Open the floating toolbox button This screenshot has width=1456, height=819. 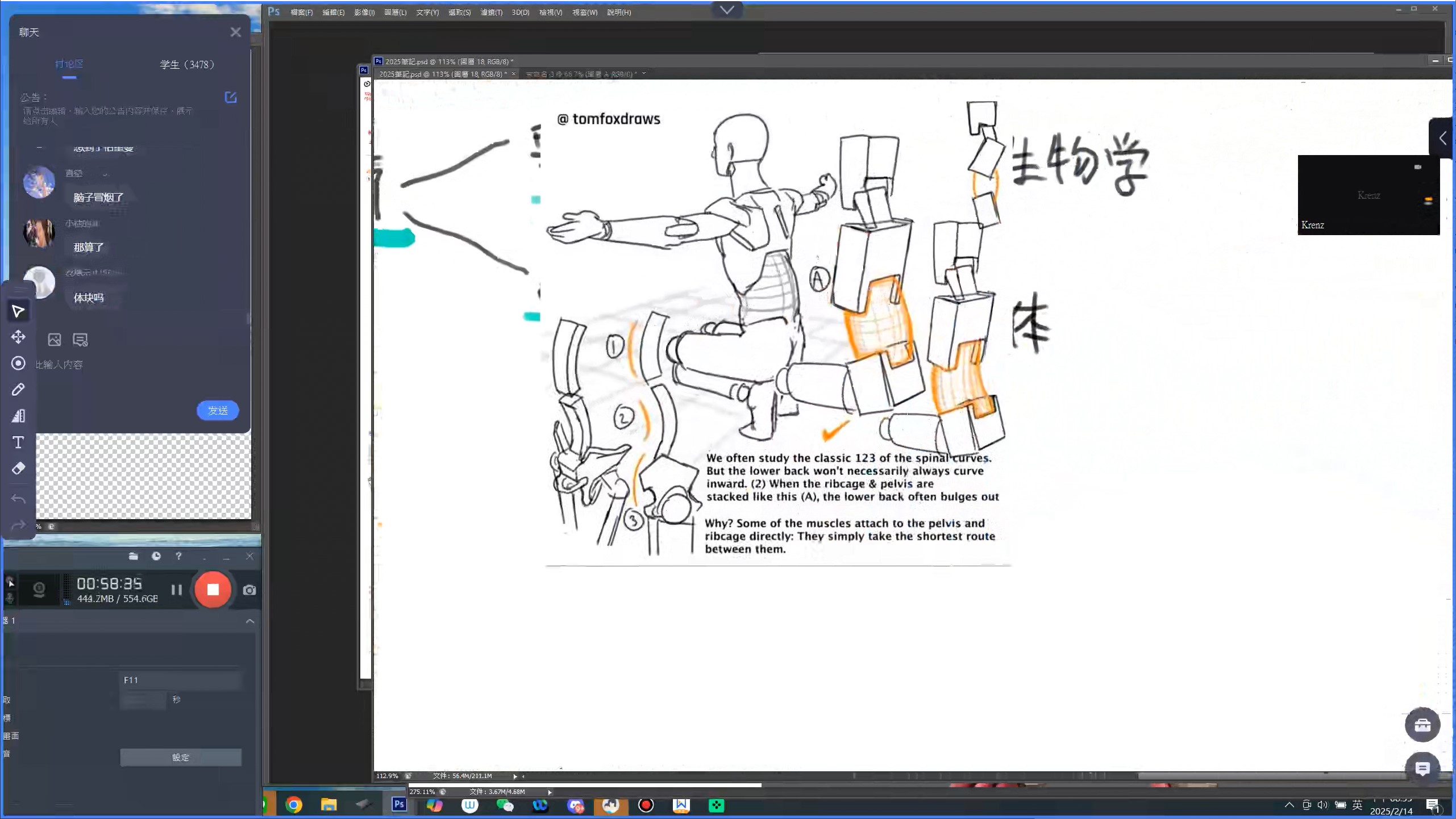pos(1422,725)
